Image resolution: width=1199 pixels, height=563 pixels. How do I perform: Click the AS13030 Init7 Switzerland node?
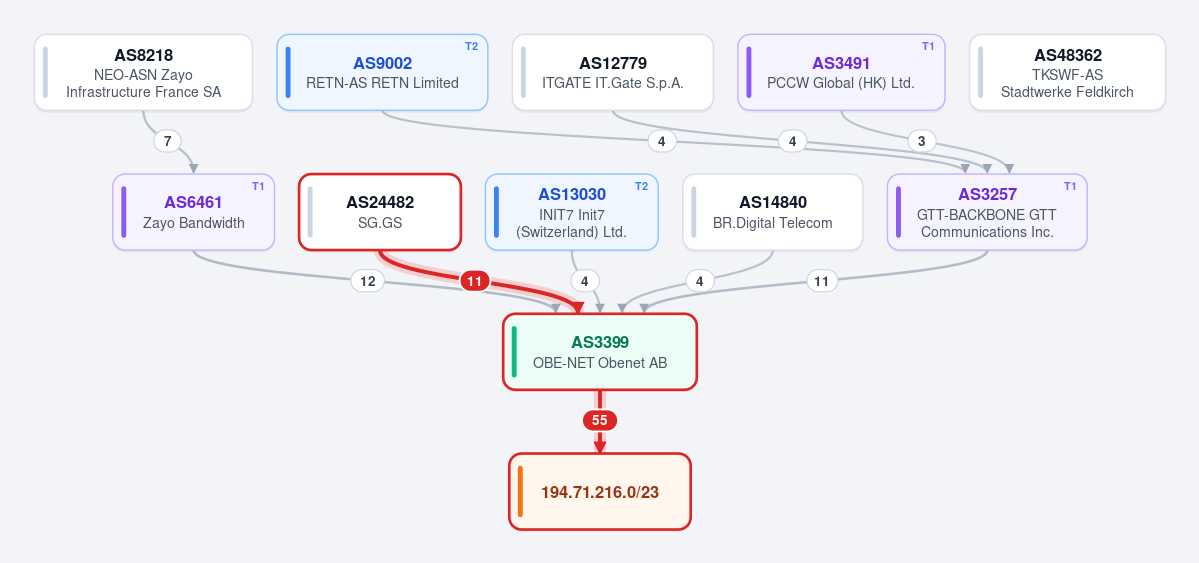click(572, 212)
